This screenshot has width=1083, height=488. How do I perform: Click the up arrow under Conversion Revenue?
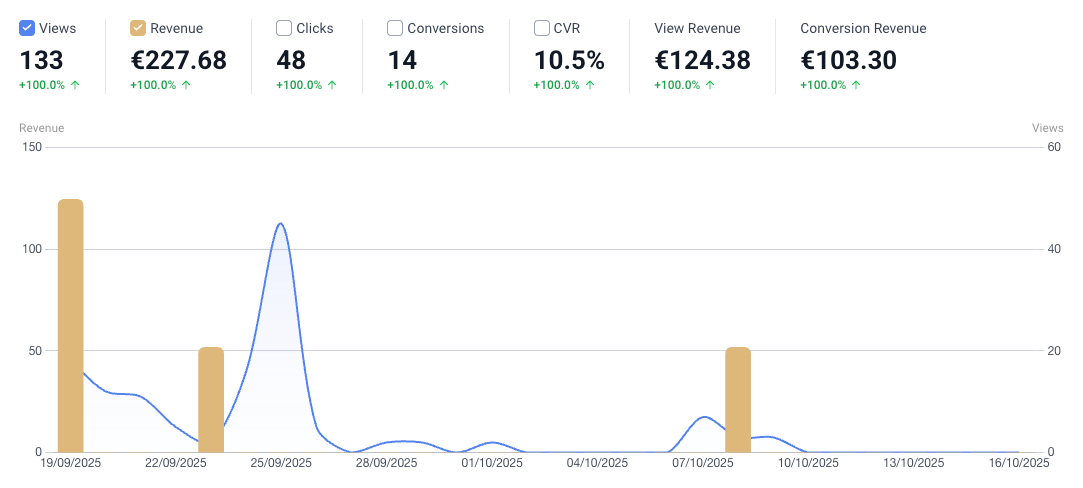(856, 85)
